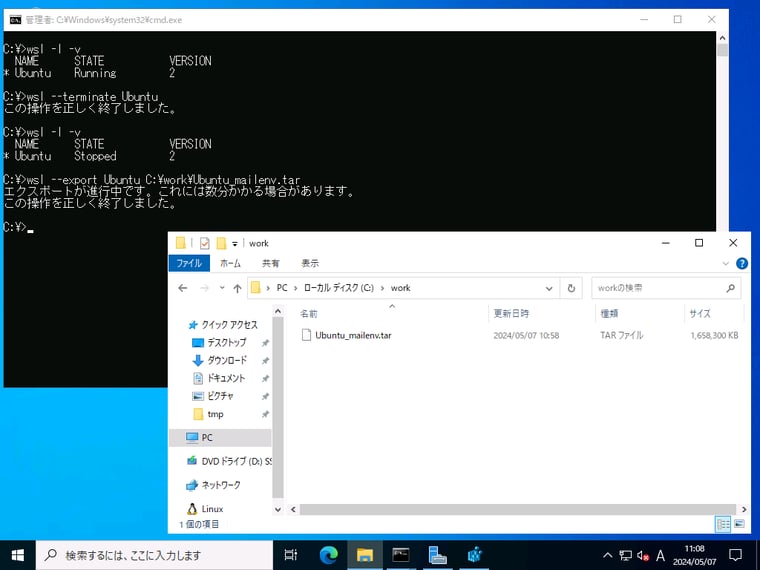
Task: Switch to large icons view
Action: pos(739,524)
